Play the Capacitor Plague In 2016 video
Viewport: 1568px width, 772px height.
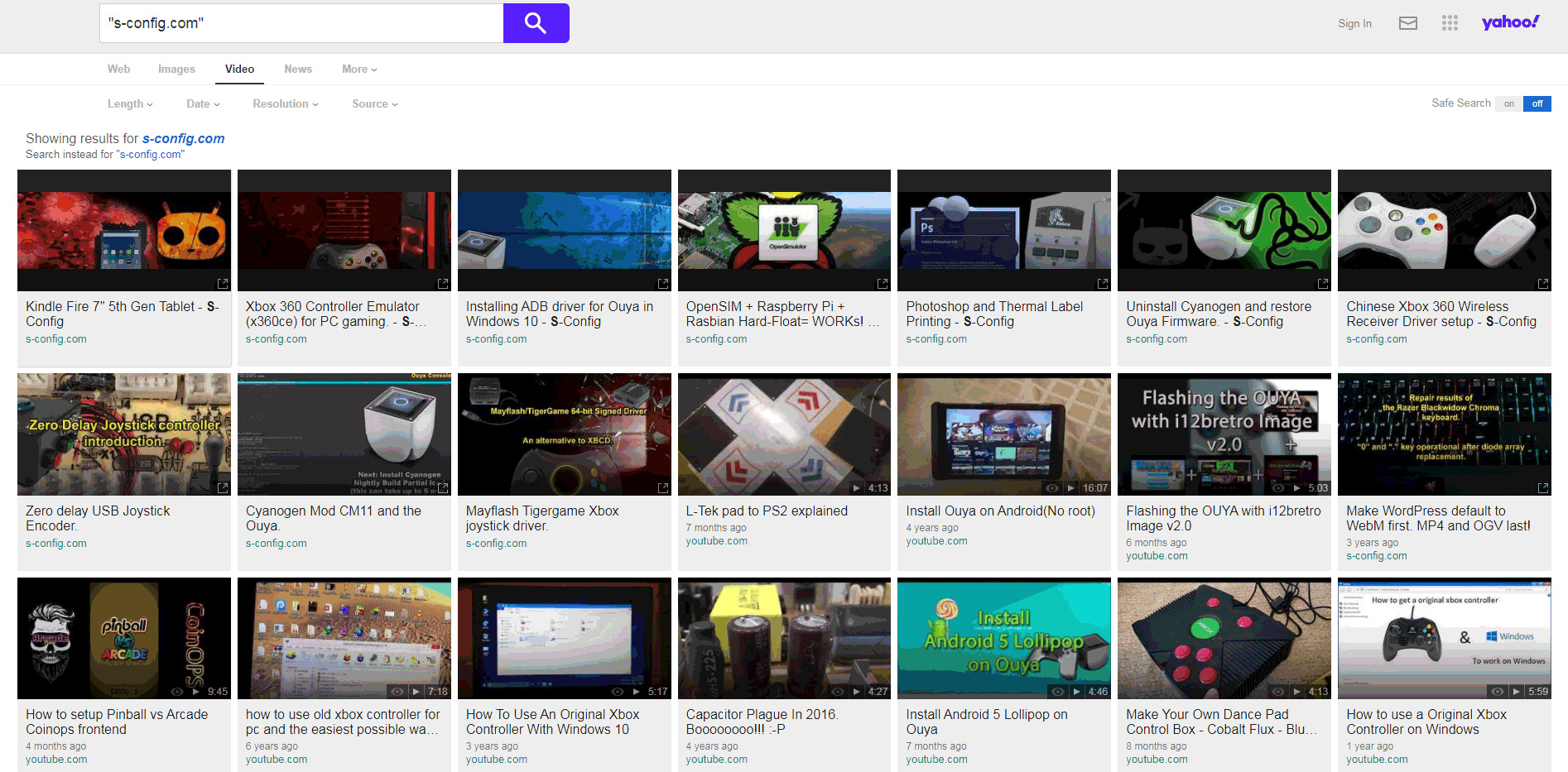(x=857, y=692)
